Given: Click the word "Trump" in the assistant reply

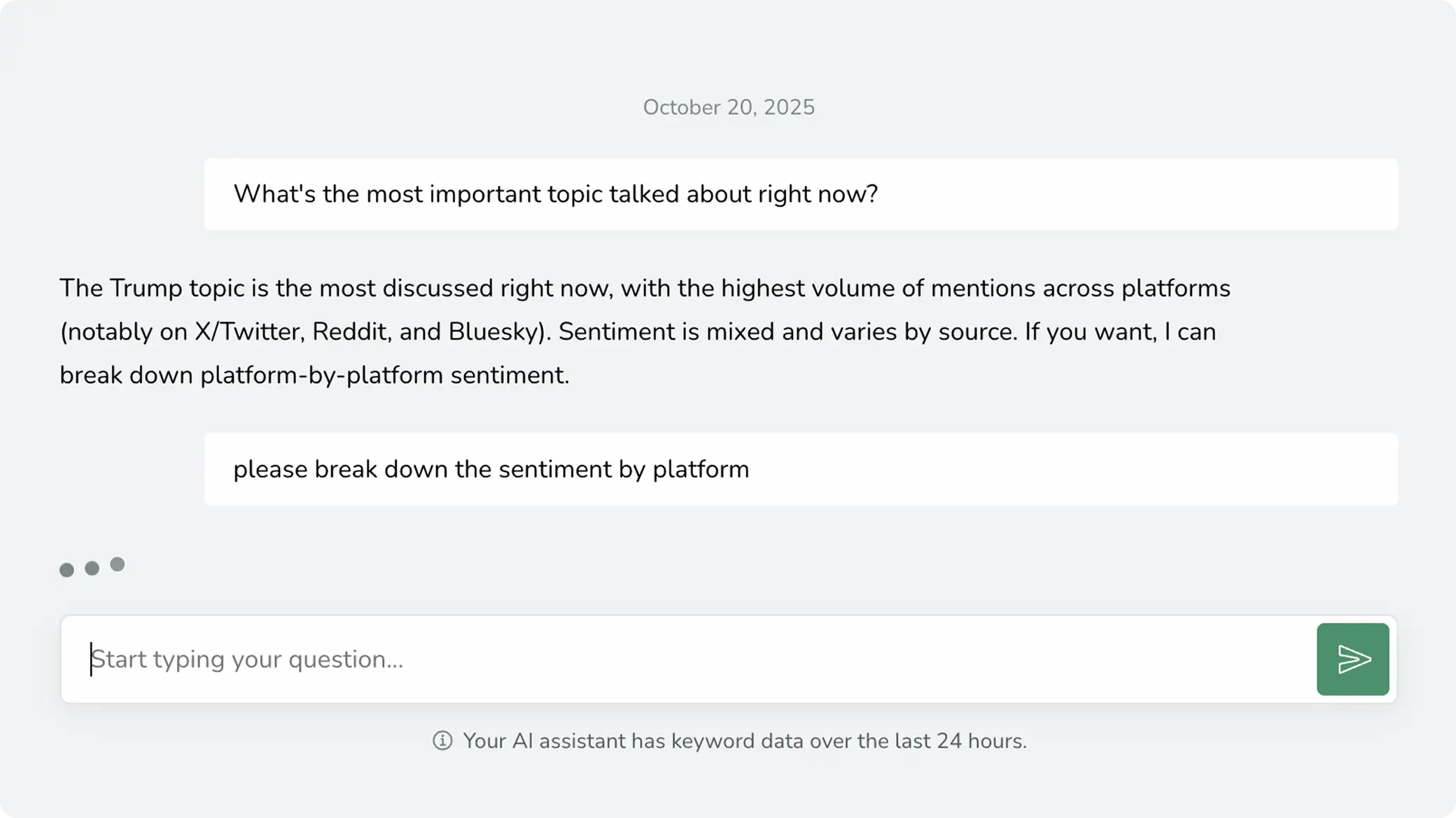Looking at the screenshot, I should (146, 289).
